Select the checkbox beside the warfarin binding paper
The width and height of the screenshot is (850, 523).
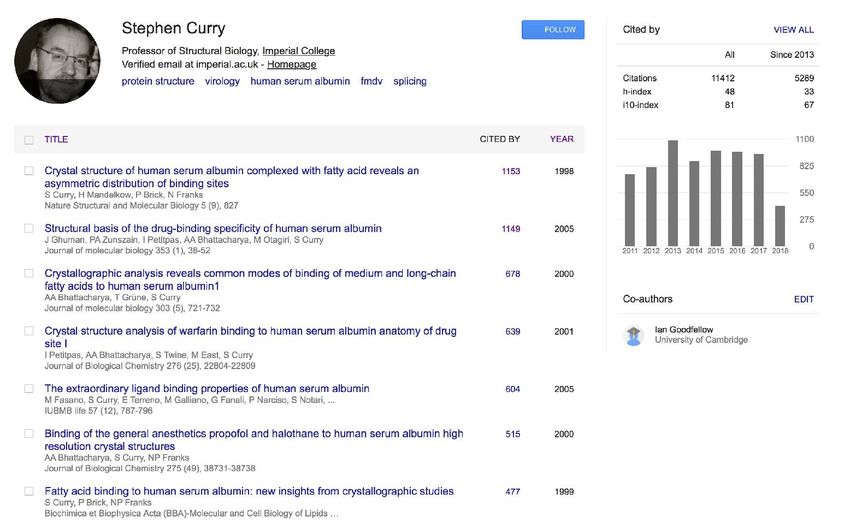(x=29, y=331)
